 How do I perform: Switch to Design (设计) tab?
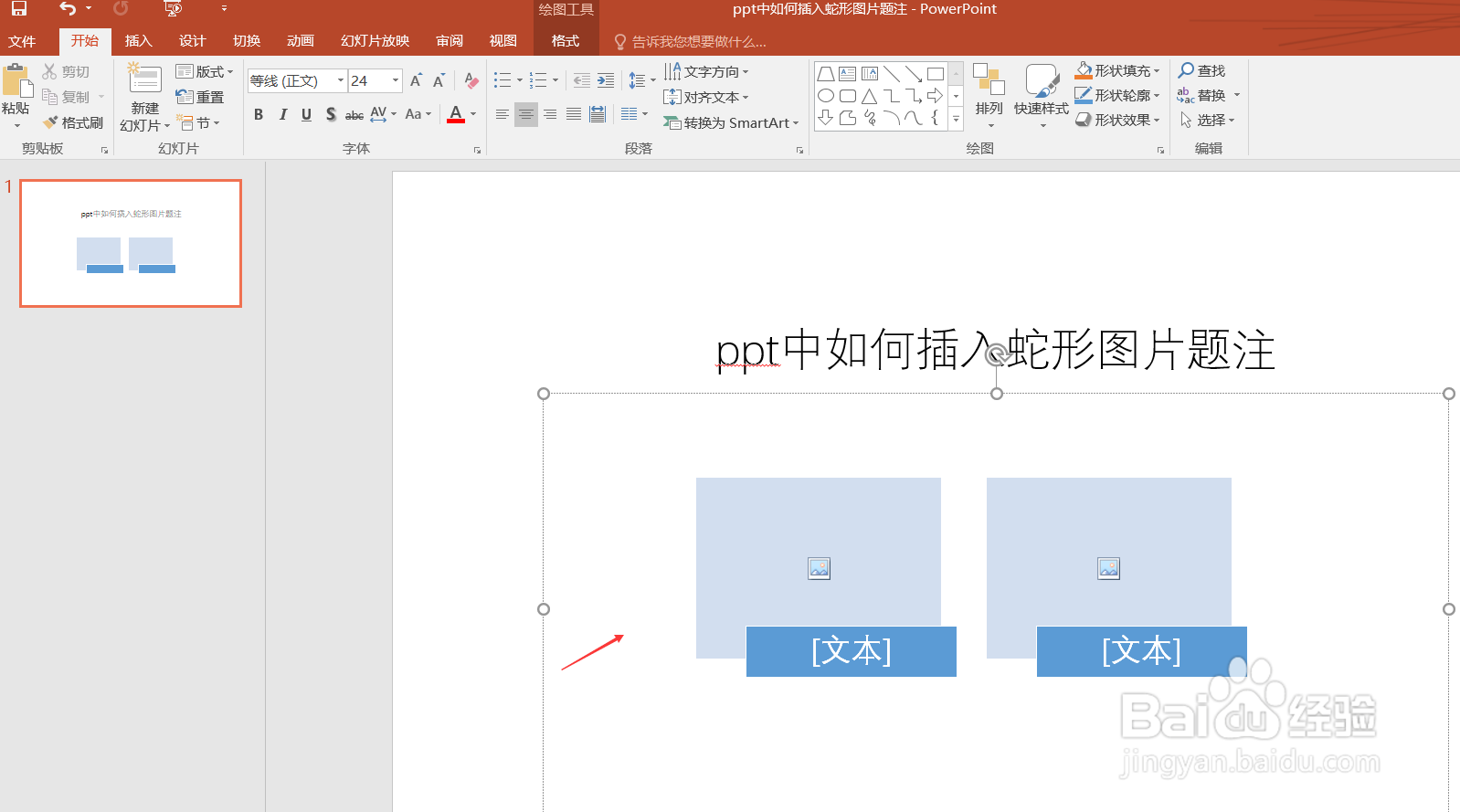pyautogui.click(x=193, y=41)
